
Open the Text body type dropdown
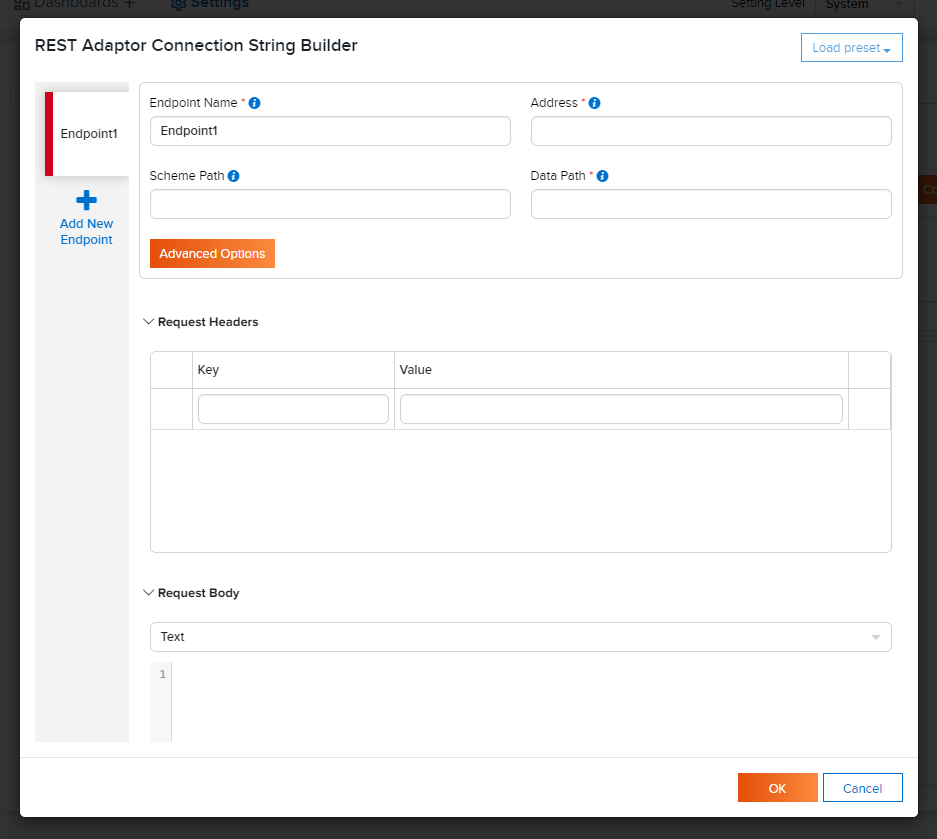click(520, 637)
